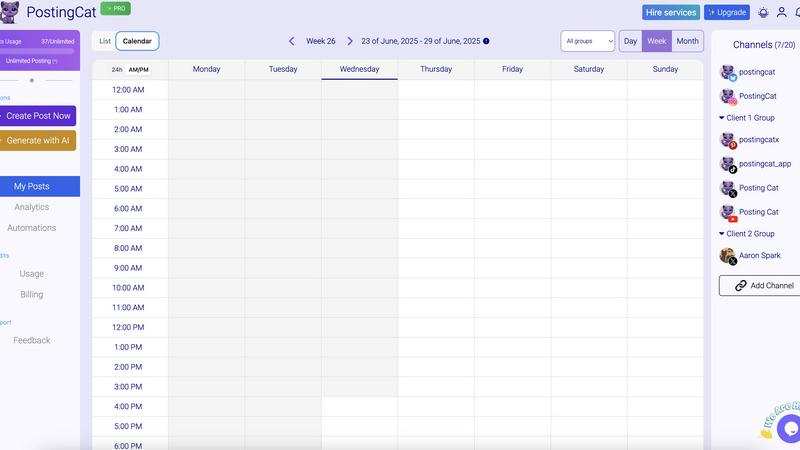Click the Channels (7/20) heading
Screen dimensions: 800x450
pyautogui.click(x=764, y=45)
